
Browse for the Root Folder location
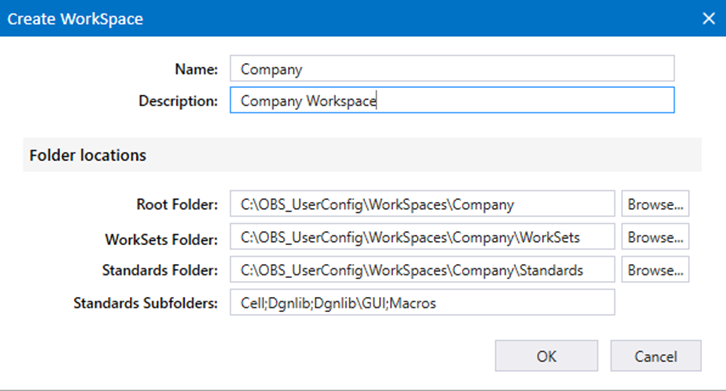pyautogui.click(x=655, y=204)
